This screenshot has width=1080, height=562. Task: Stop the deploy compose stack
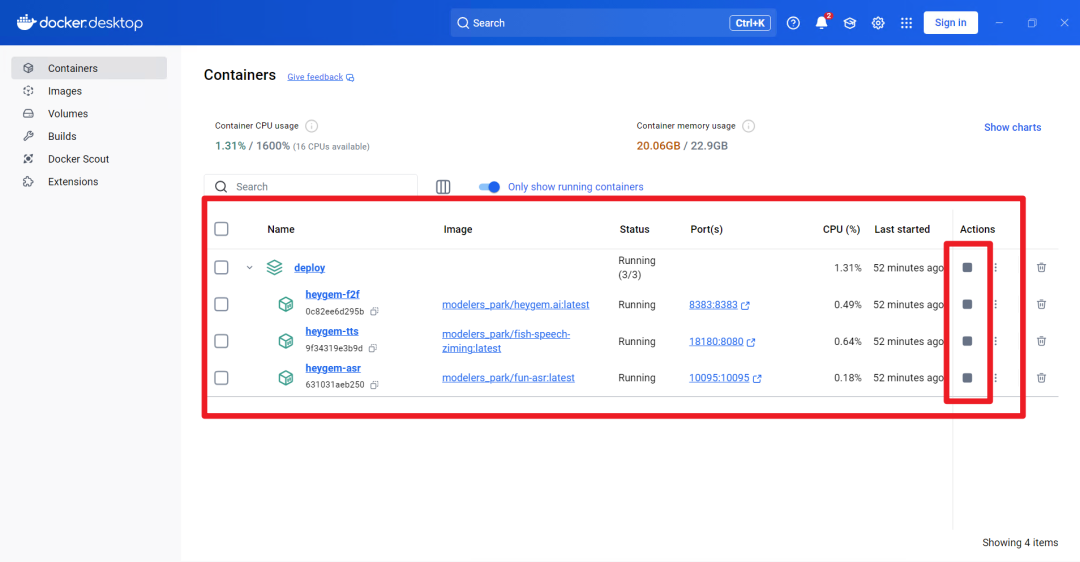(967, 267)
